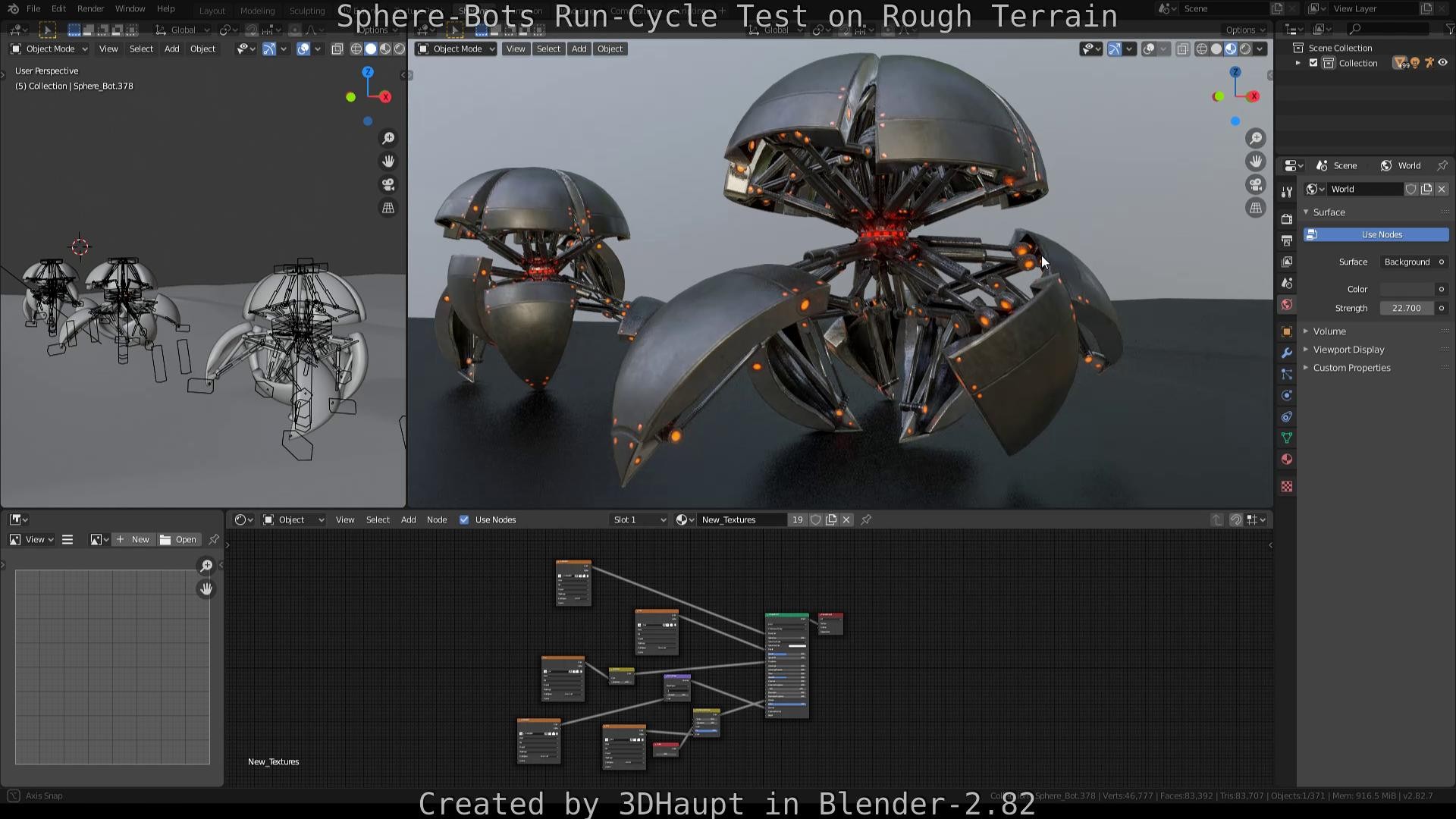Open the Object properties tab

coord(1286,331)
